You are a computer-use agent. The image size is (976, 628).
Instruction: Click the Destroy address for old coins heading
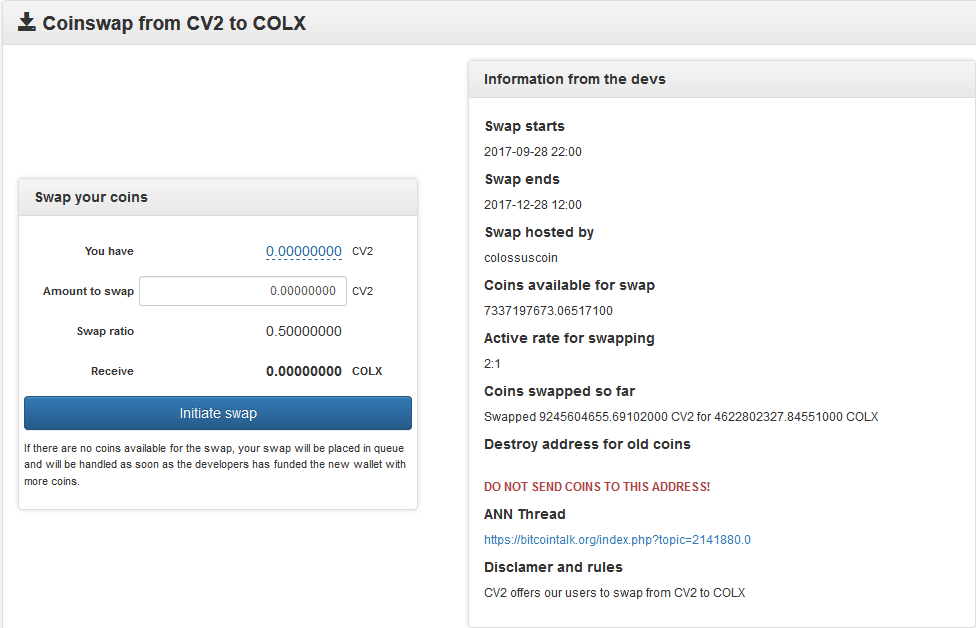point(588,444)
